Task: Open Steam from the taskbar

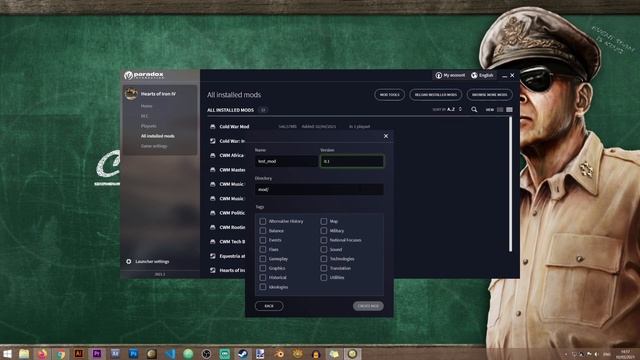Action: coord(242,354)
